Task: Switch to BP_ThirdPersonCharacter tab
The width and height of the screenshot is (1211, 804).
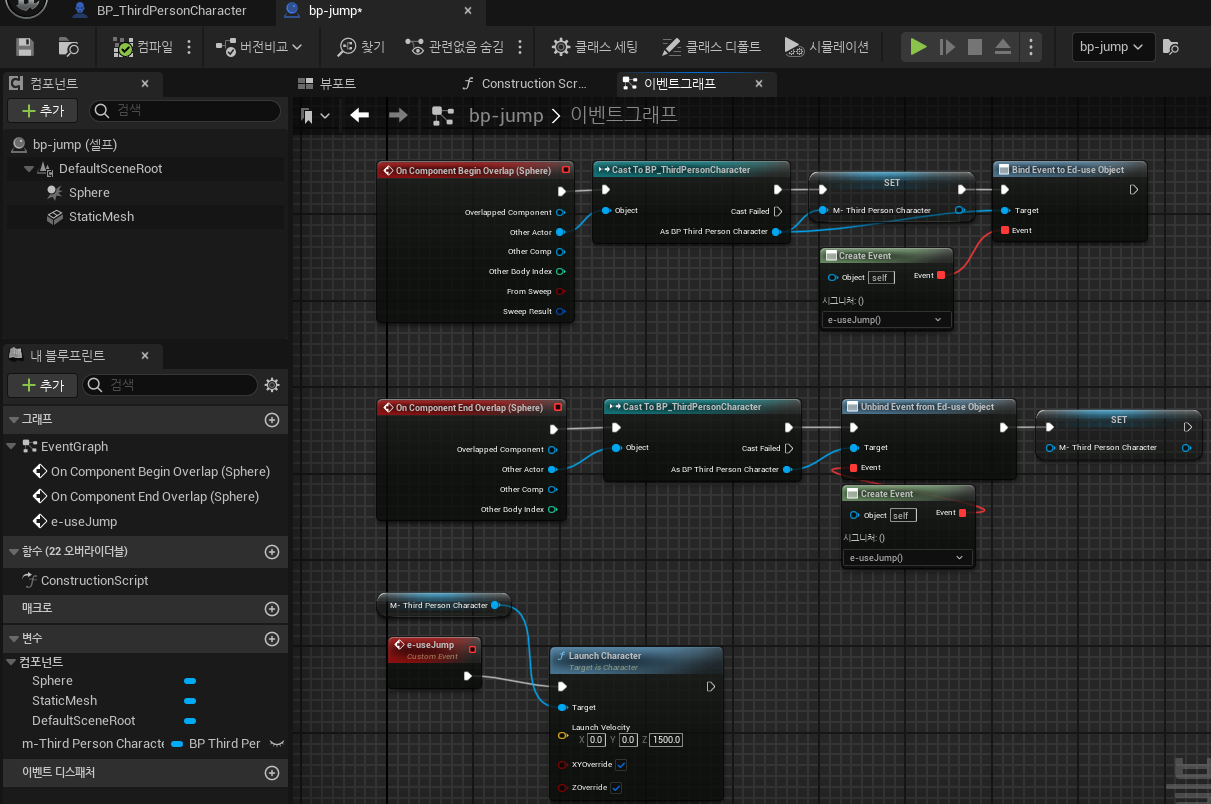Action: point(172,11)
